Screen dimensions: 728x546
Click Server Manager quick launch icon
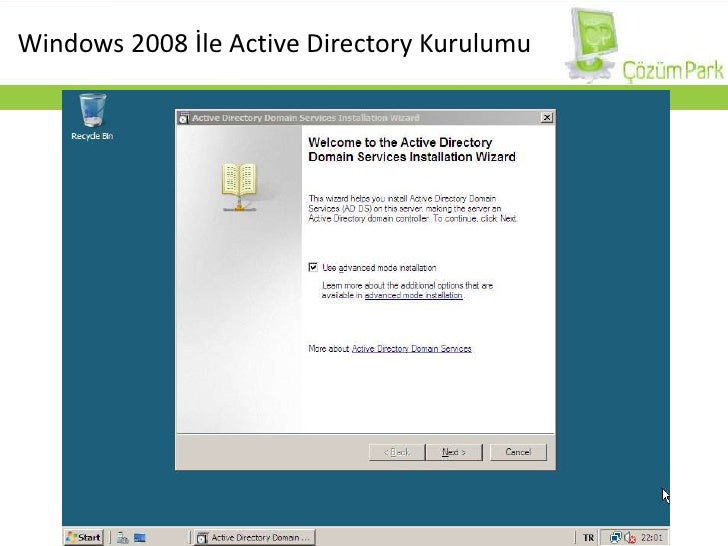click(x=123, y=538)
